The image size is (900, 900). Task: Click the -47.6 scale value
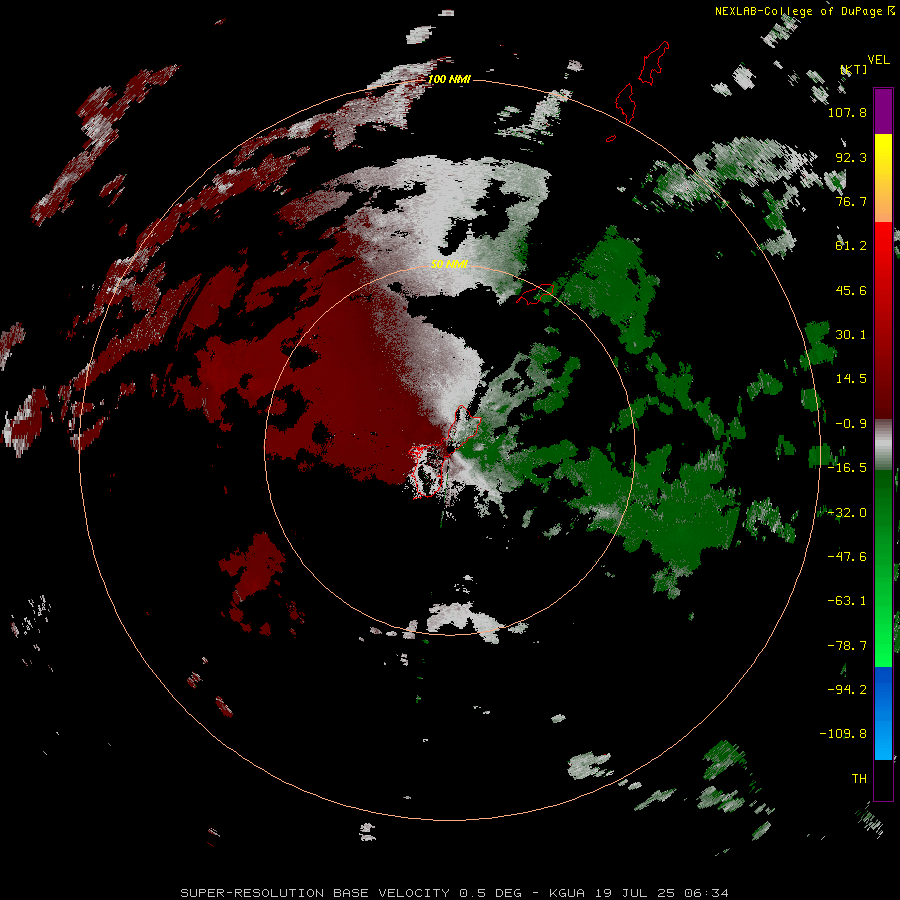pos(847,557)
